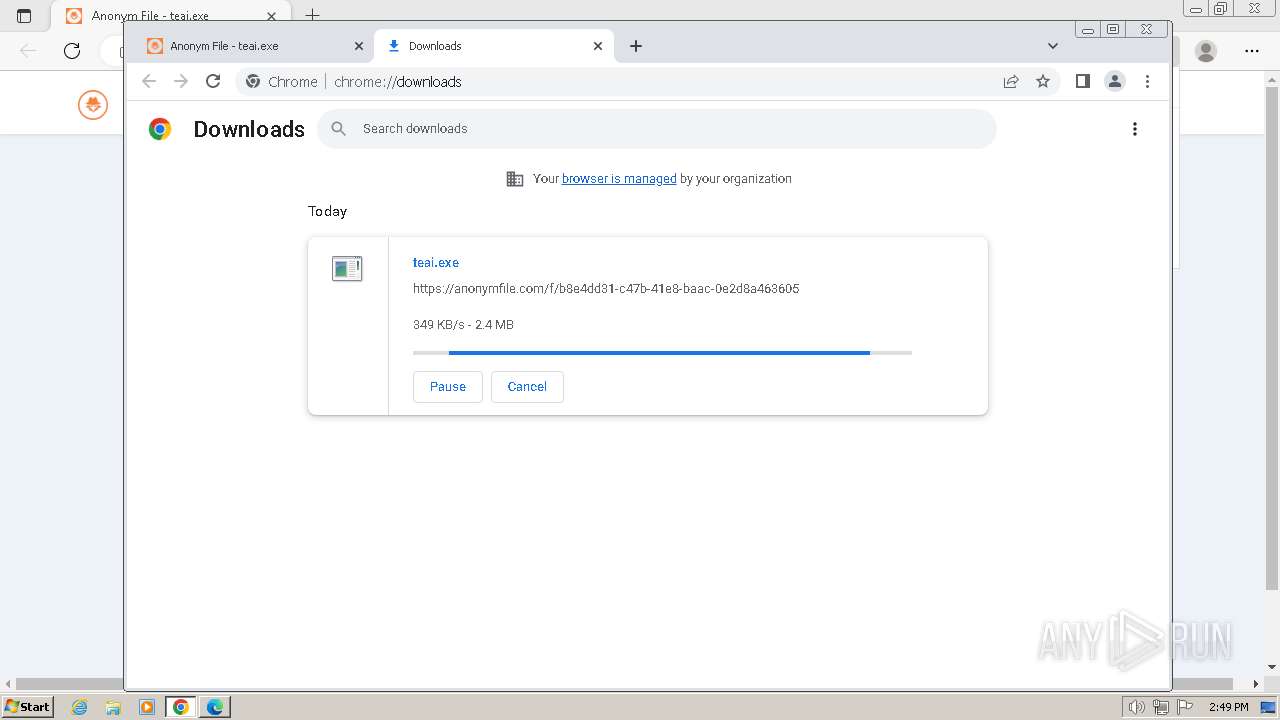Launch Internet Explorer from taskbar
The height and width of the screenshot is (720, 1280).
pyautogui.click(x=80, y=707)
